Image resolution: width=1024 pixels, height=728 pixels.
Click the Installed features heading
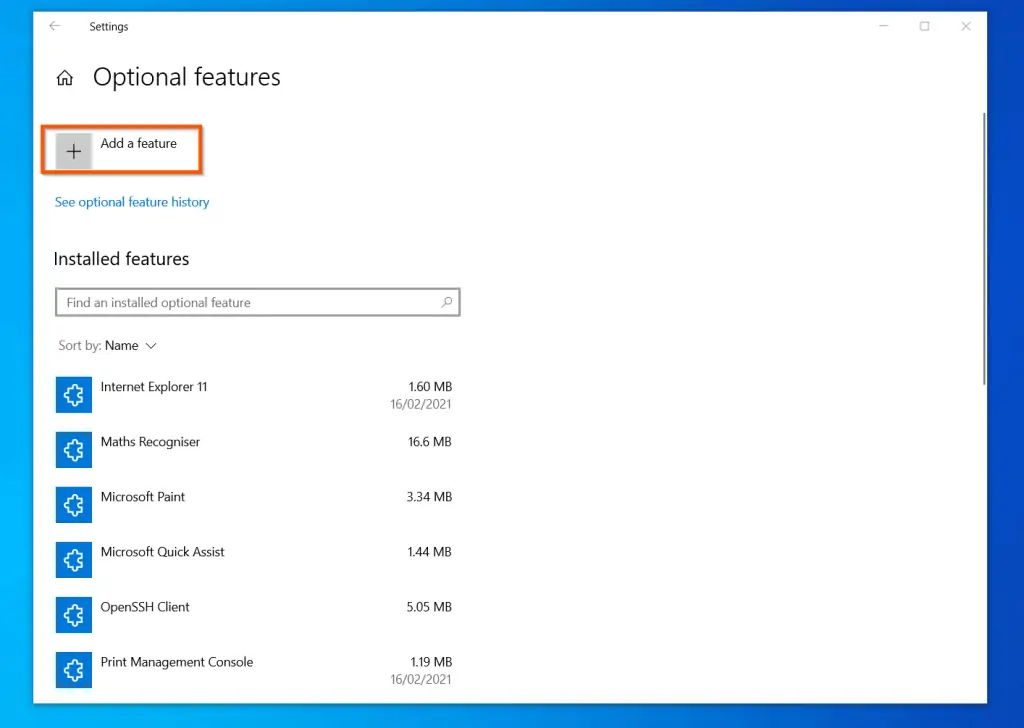click(121, 259)
